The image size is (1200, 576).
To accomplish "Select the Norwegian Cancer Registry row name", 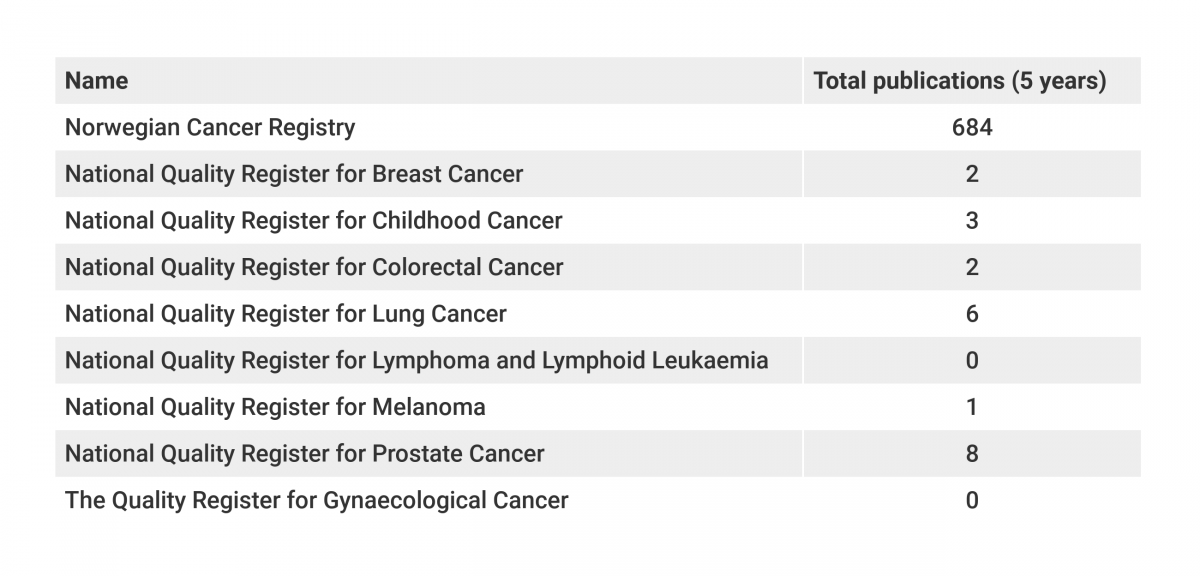I will pyautogui.click(x=210, y=128).
